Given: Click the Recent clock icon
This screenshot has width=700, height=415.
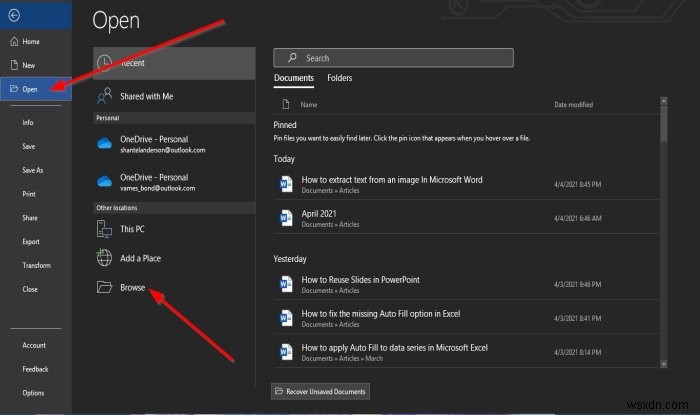Looking at the screenshot, I should click(104, 62).
